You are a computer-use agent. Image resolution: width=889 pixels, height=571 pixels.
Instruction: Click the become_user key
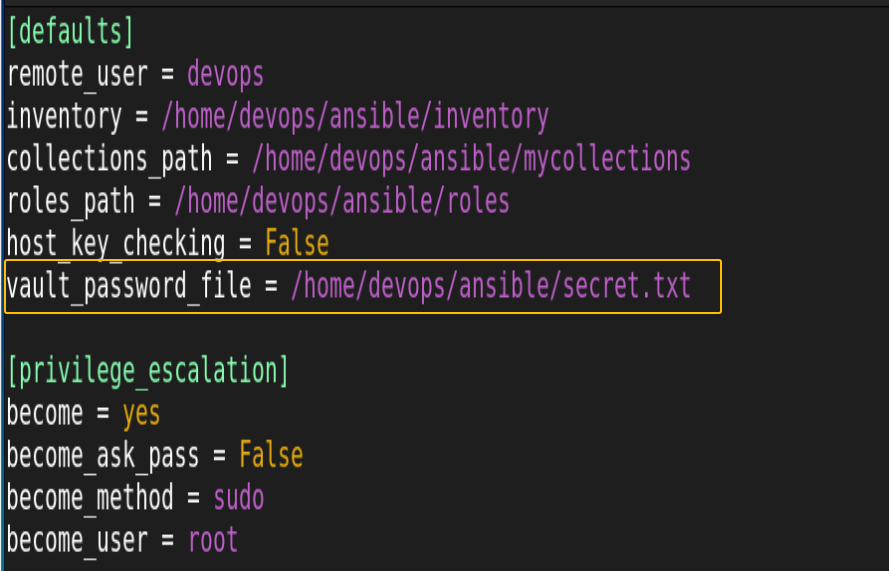click(x=78, y=540)
